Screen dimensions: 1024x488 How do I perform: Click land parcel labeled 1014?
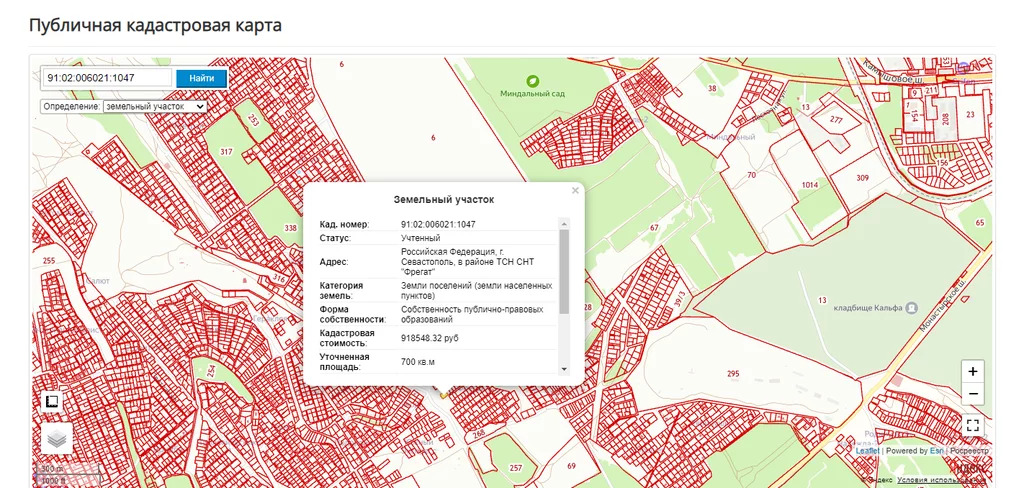click(x=809, y=185)
